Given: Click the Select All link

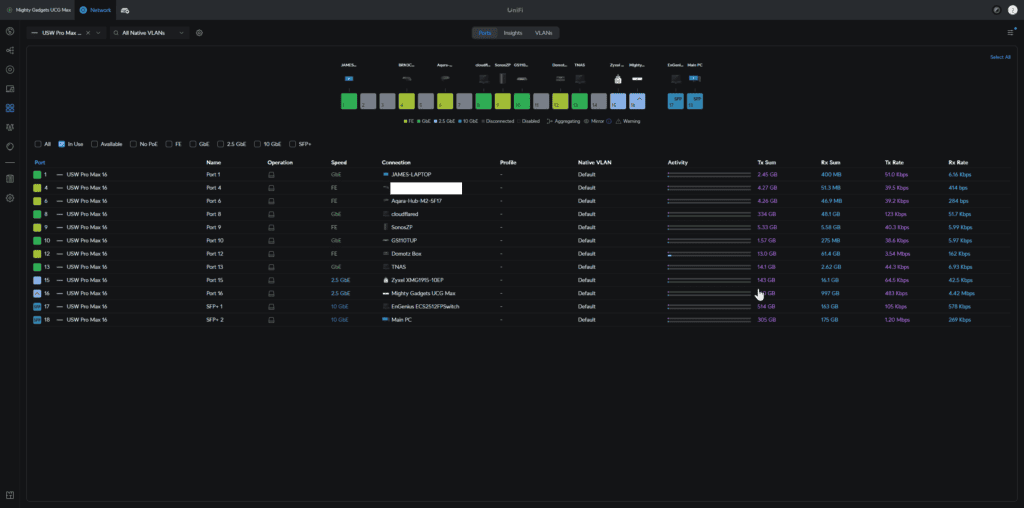Looking at the screenshot, I should coord(1000,57).
